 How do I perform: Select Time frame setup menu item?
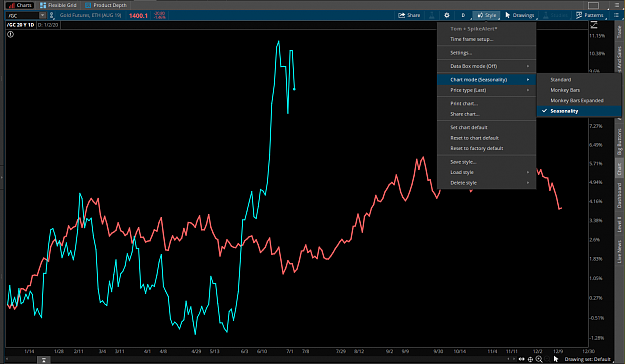click(x=486, y=39)
